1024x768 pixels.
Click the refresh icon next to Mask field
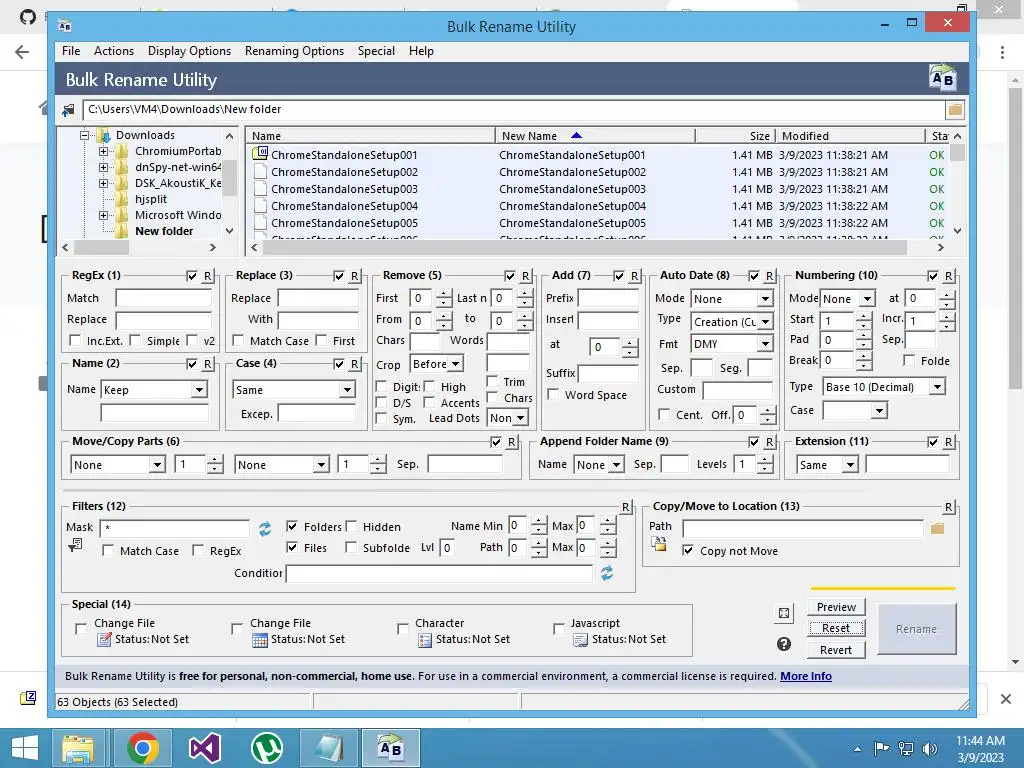[264, 528]
